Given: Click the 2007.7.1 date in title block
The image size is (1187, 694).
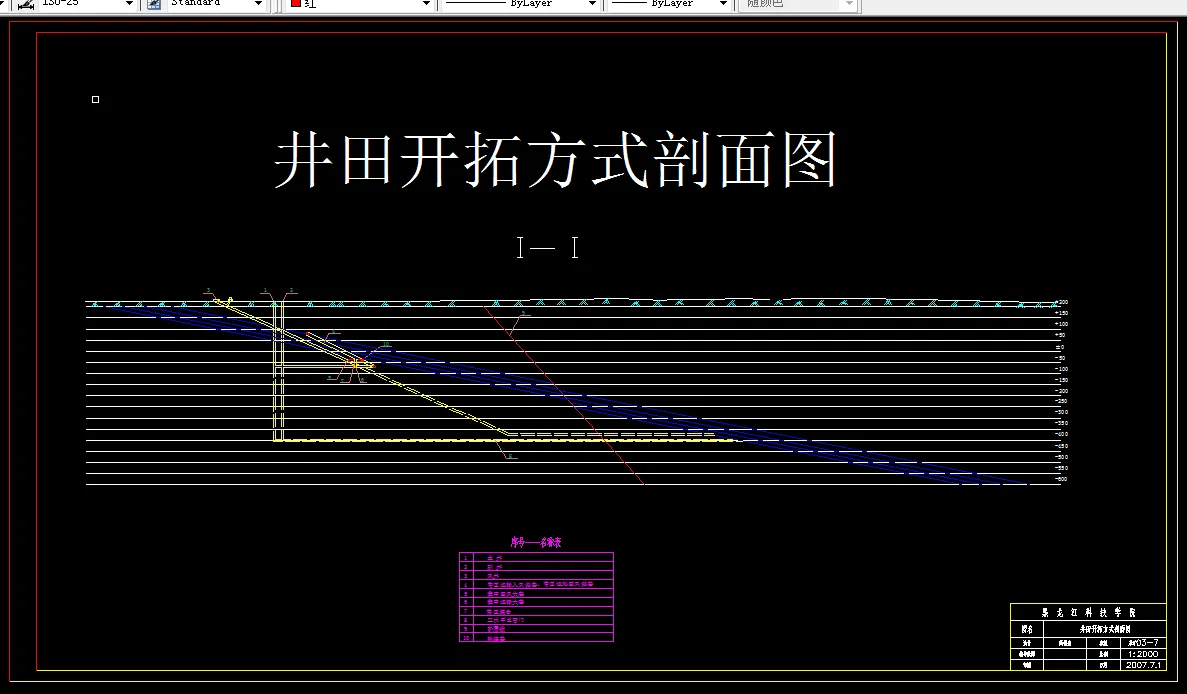Looking at the screenshot, I should click(x=1144, y=664).
